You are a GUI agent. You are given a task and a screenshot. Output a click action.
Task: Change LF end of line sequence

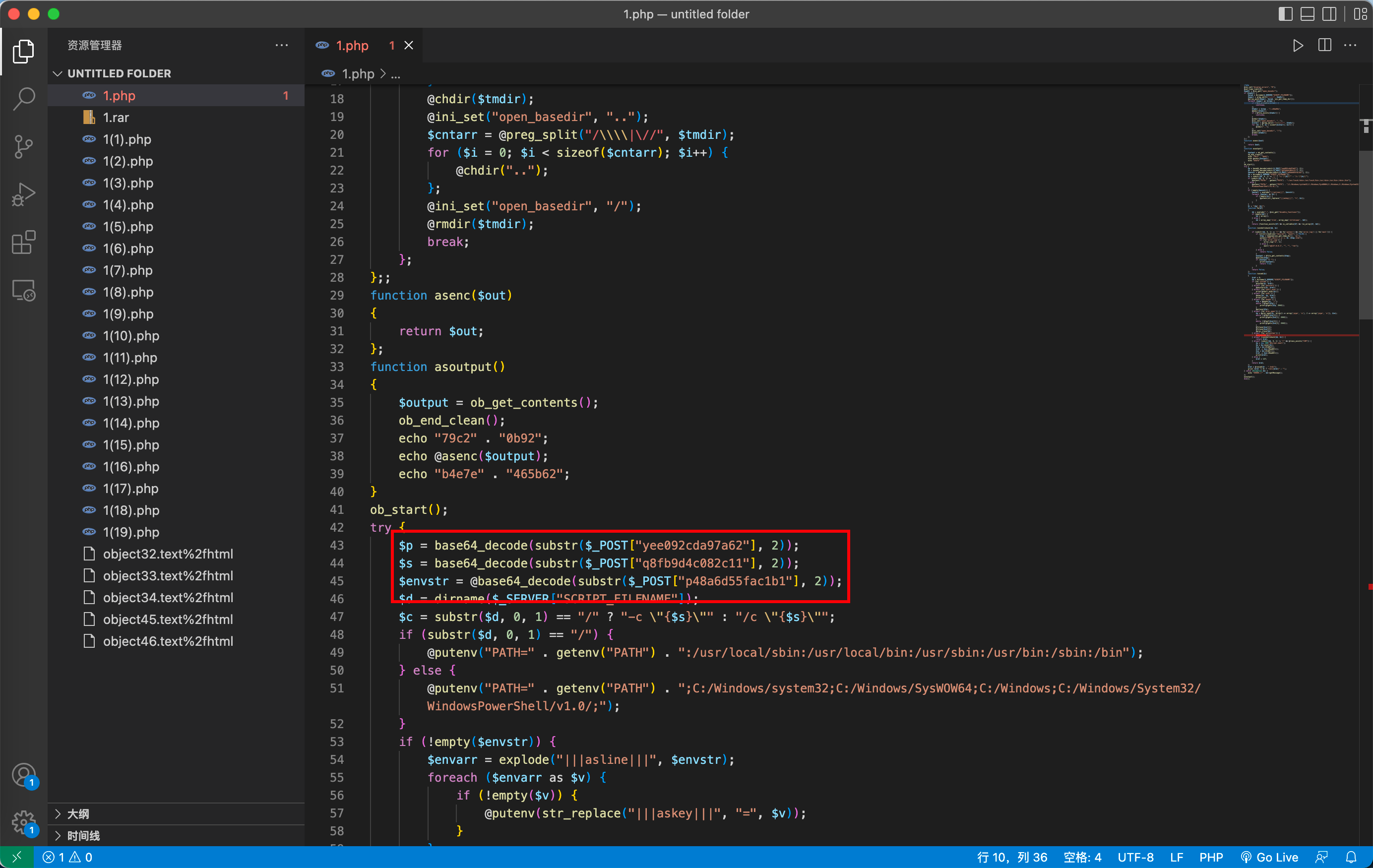[x=1176, y=857]
